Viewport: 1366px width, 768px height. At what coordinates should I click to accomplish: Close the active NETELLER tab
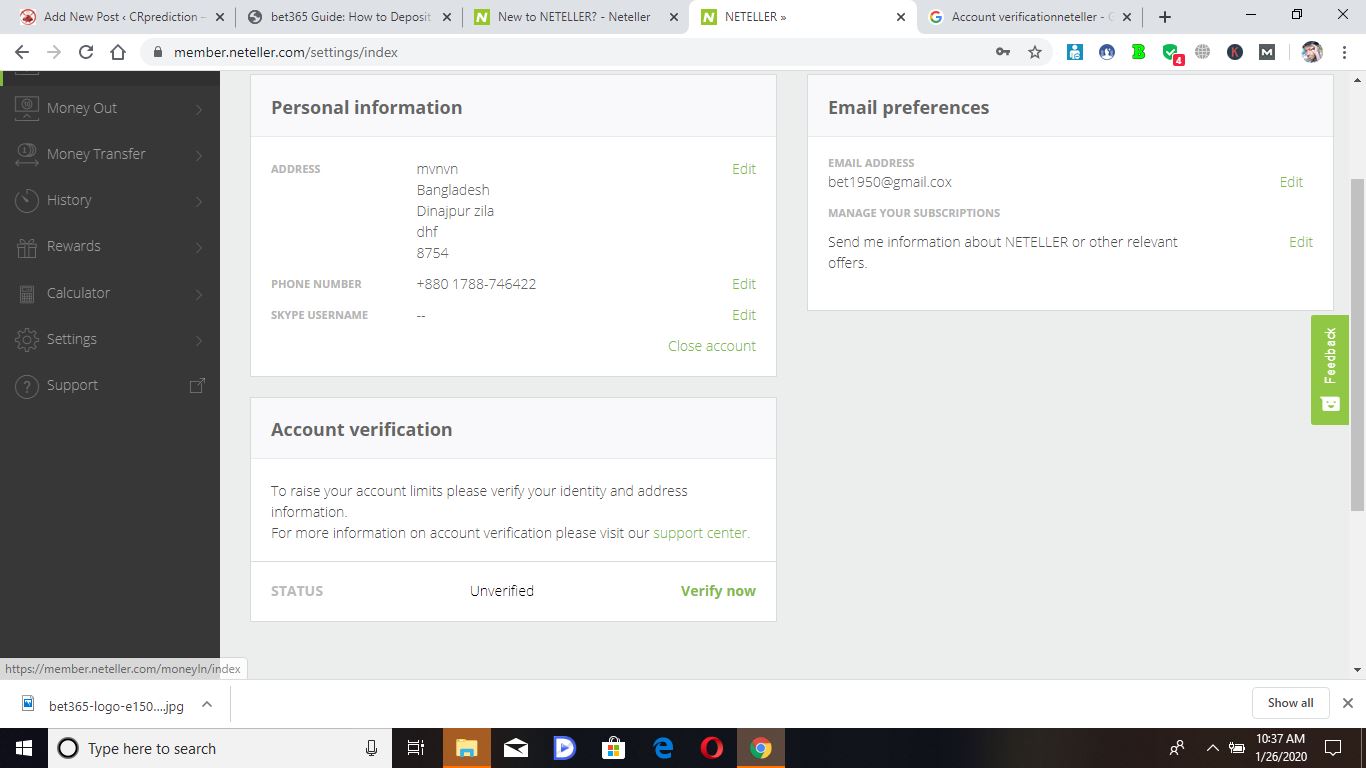coord(901,17)
